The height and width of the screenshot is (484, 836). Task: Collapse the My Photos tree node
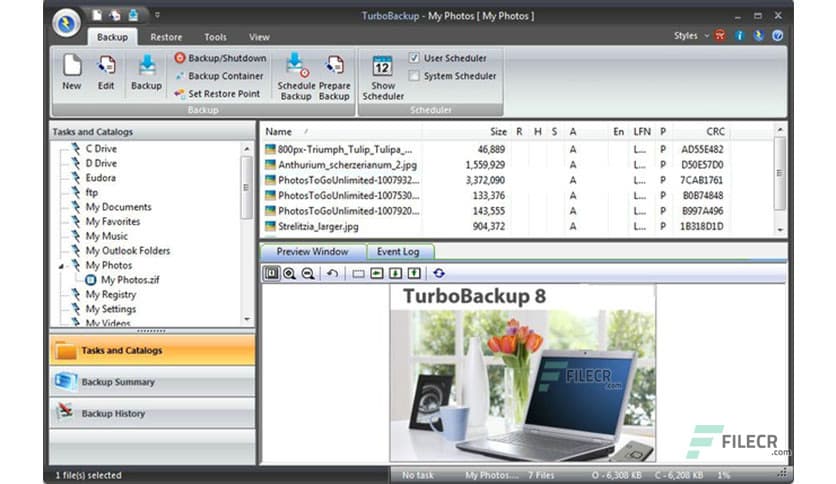point(61,265)
